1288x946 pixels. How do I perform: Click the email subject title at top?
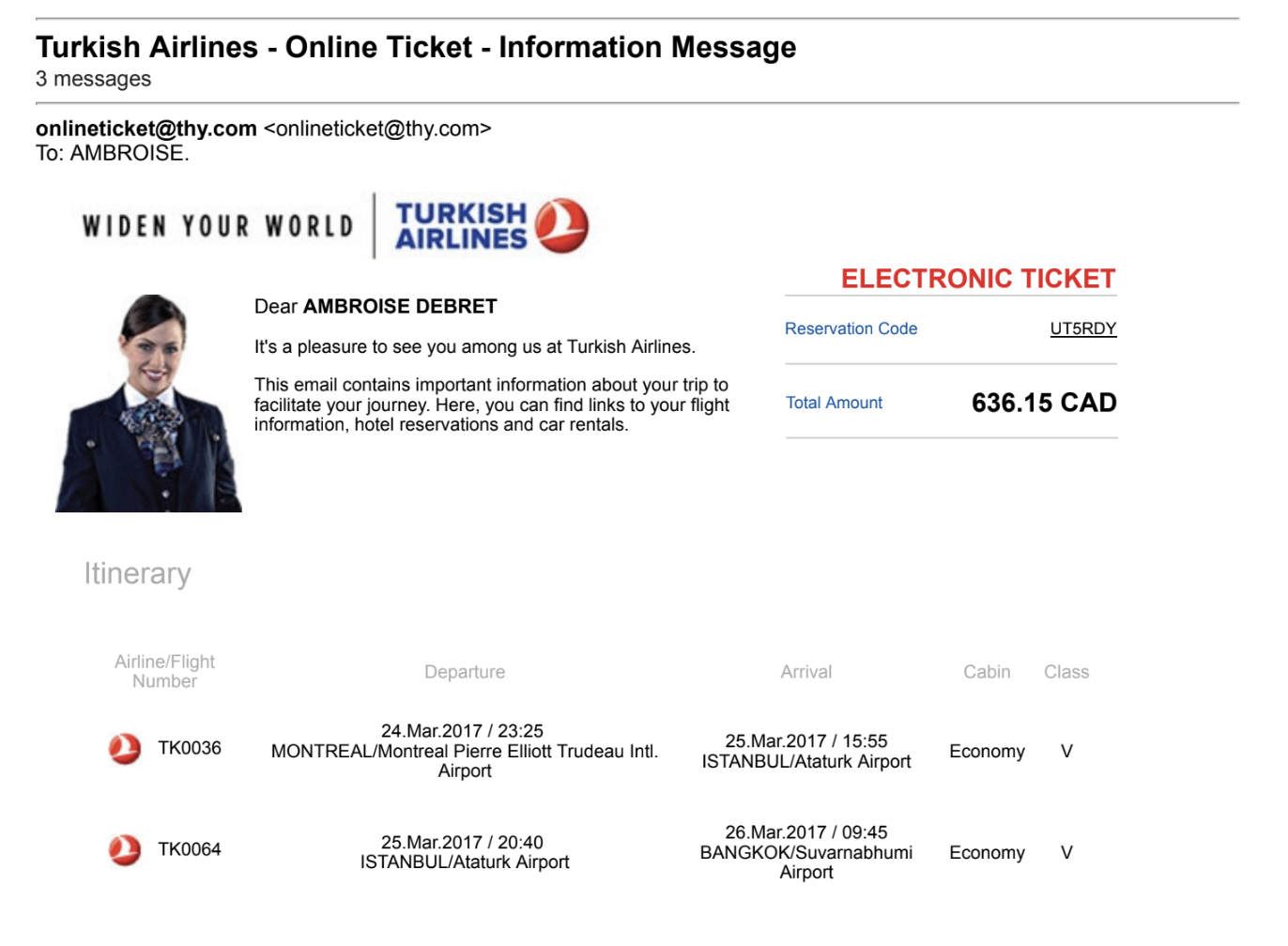pos(416,47)
